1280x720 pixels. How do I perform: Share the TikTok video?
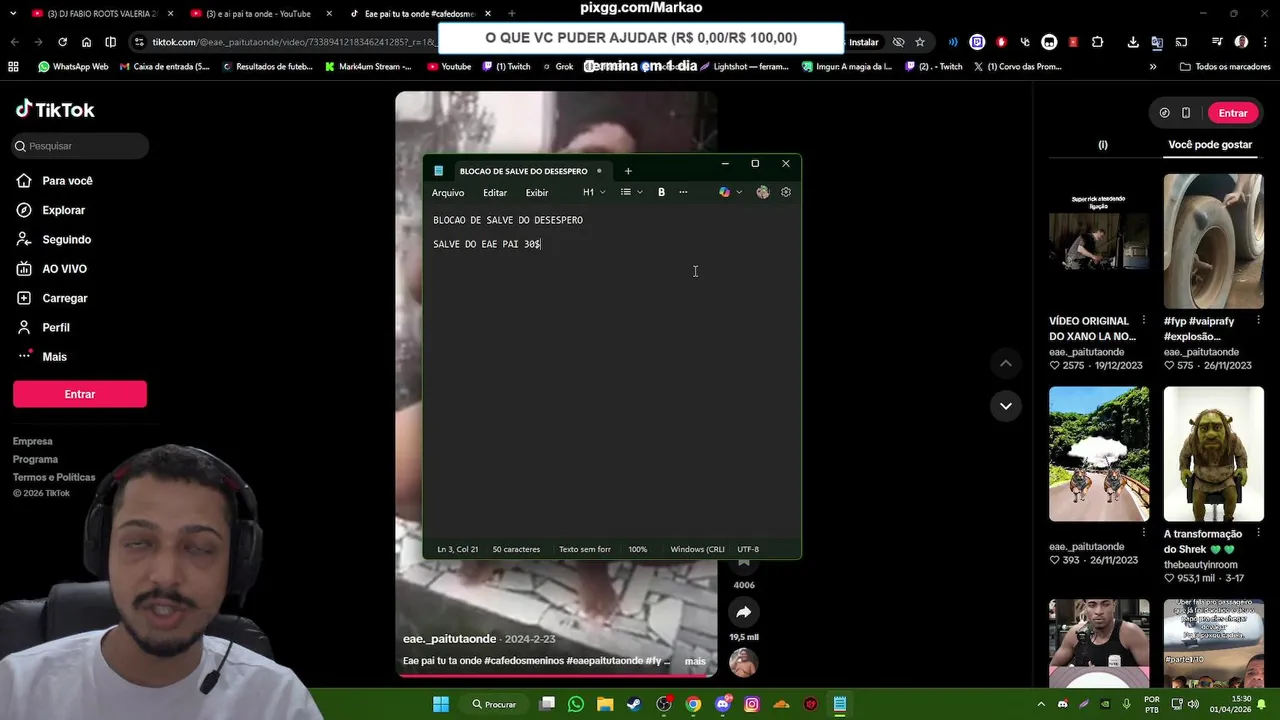pyautogui.click(x=743, y=612)
